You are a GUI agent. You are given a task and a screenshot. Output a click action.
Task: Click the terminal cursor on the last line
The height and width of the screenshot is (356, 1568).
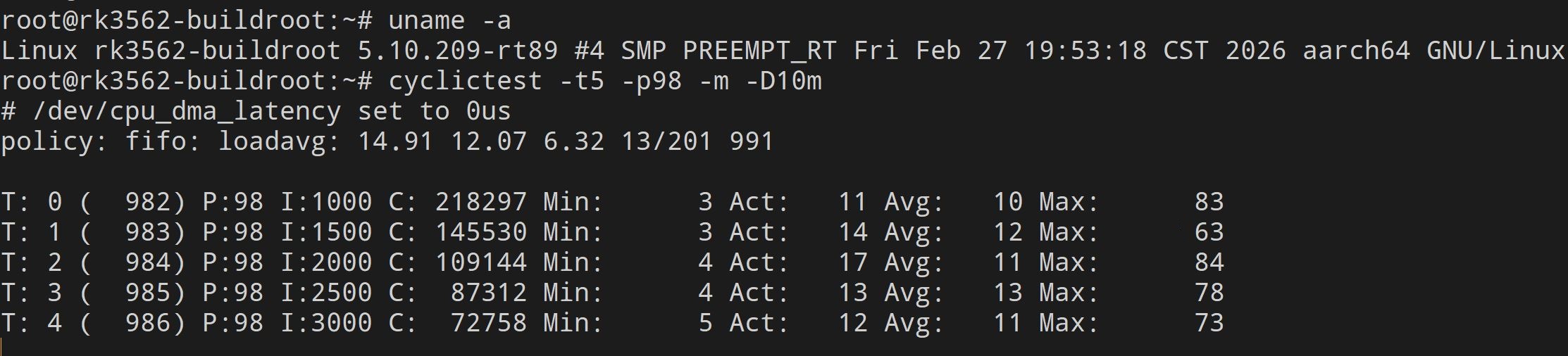(3, 347)
